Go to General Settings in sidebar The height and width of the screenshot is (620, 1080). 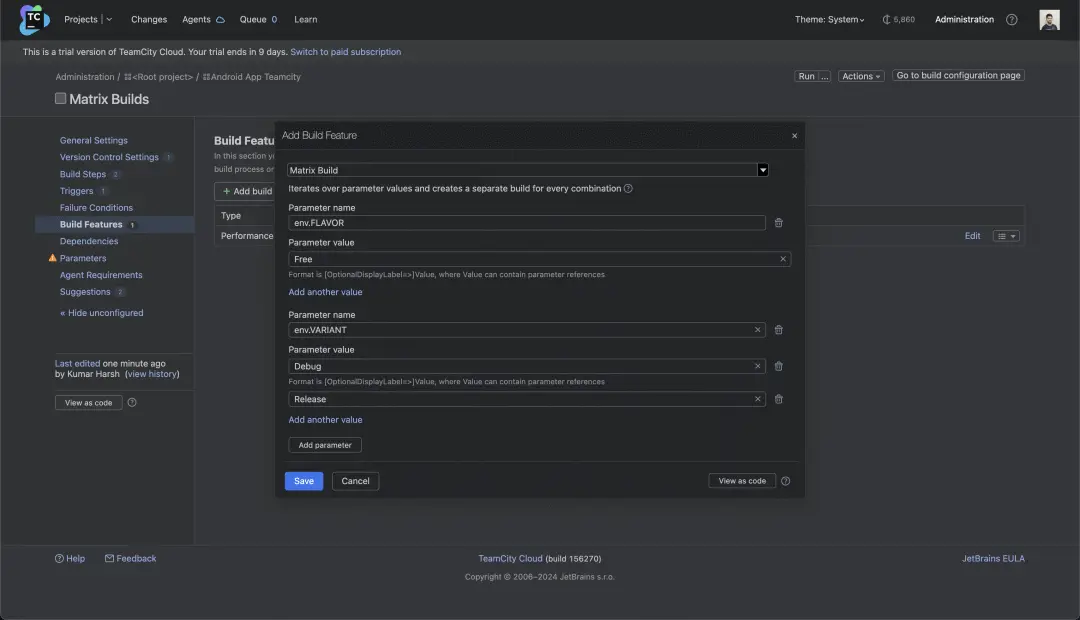pyautogui.click(x=93, y=140)
